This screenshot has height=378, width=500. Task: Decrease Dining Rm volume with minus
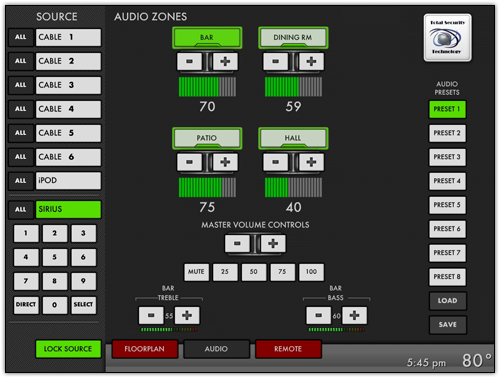pos(275,61)
